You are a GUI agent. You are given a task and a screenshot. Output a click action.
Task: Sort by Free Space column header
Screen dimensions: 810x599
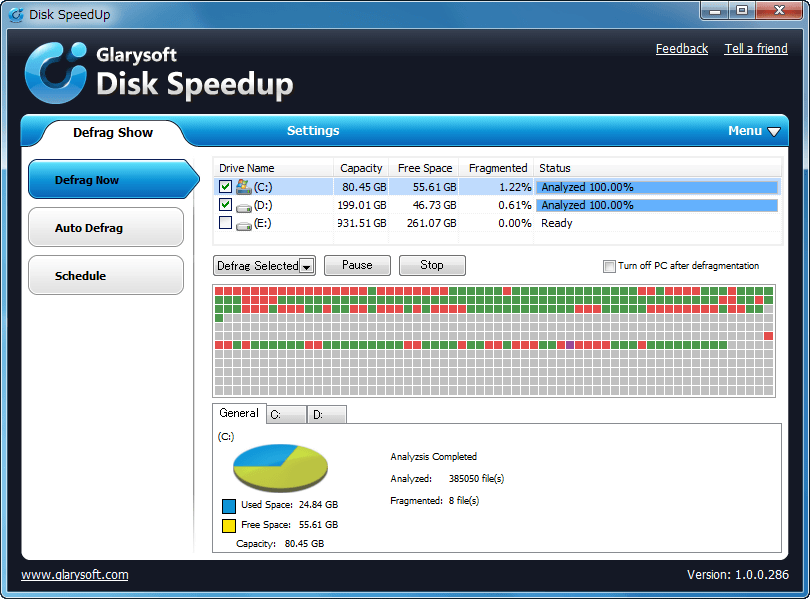click(425, 168)
